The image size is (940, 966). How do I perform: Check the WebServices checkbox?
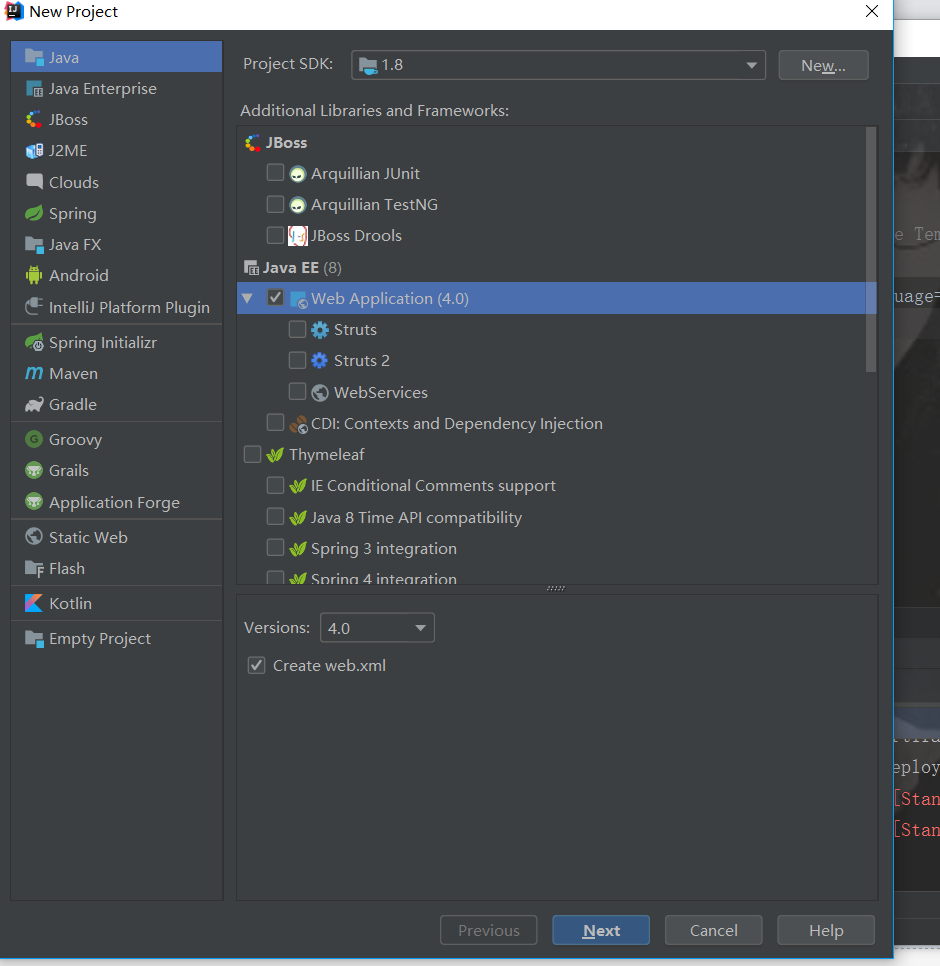click(x=298, y=391)
